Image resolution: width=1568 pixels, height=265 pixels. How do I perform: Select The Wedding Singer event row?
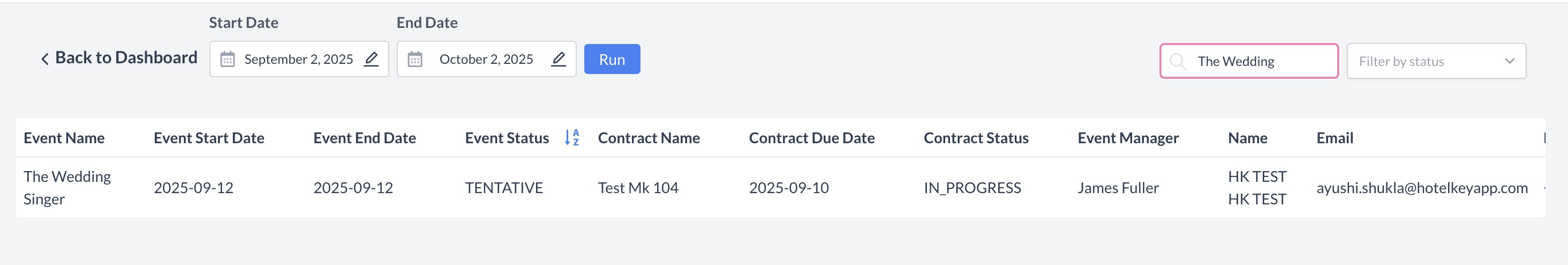pyautogui.click(x=67, y=188)
